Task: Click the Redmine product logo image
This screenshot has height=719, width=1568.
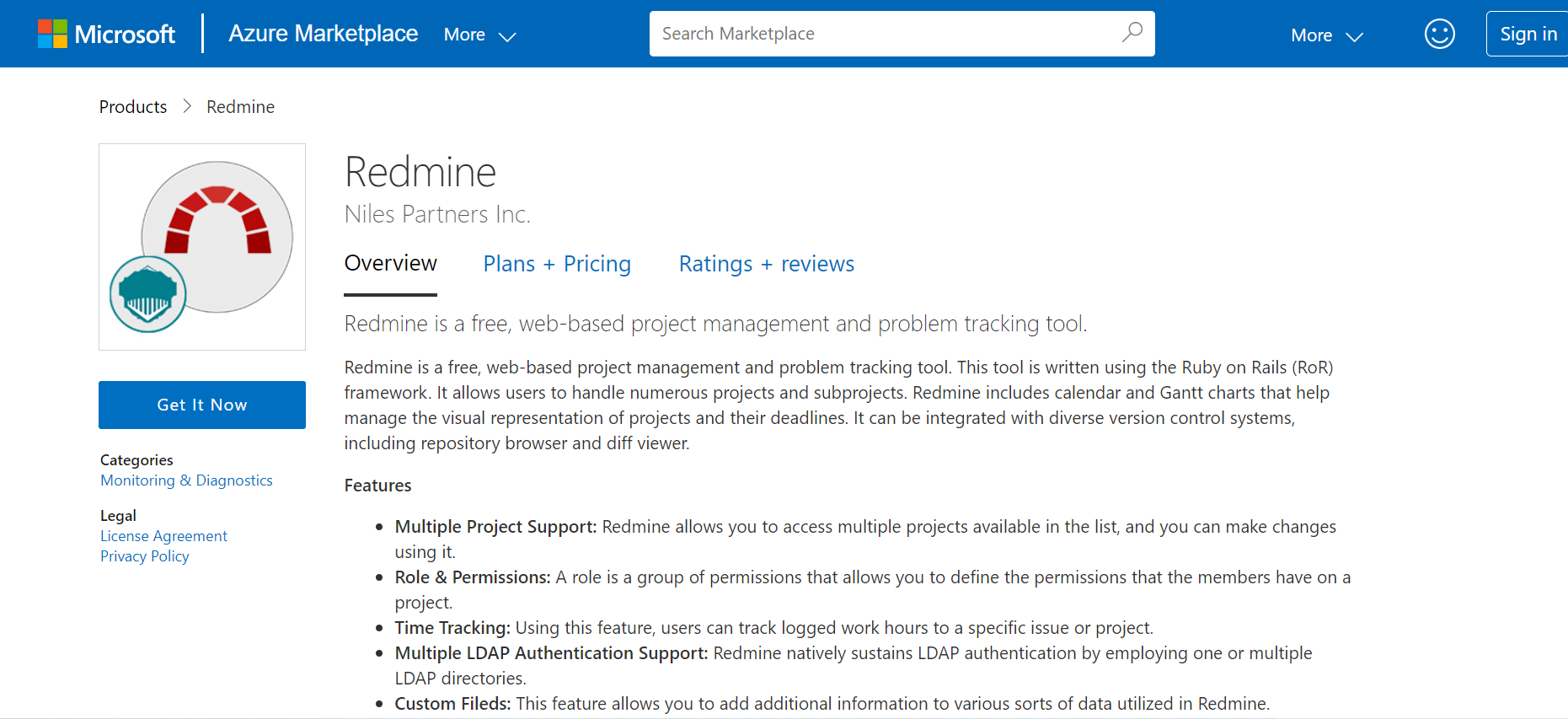Action: [202, 247]
